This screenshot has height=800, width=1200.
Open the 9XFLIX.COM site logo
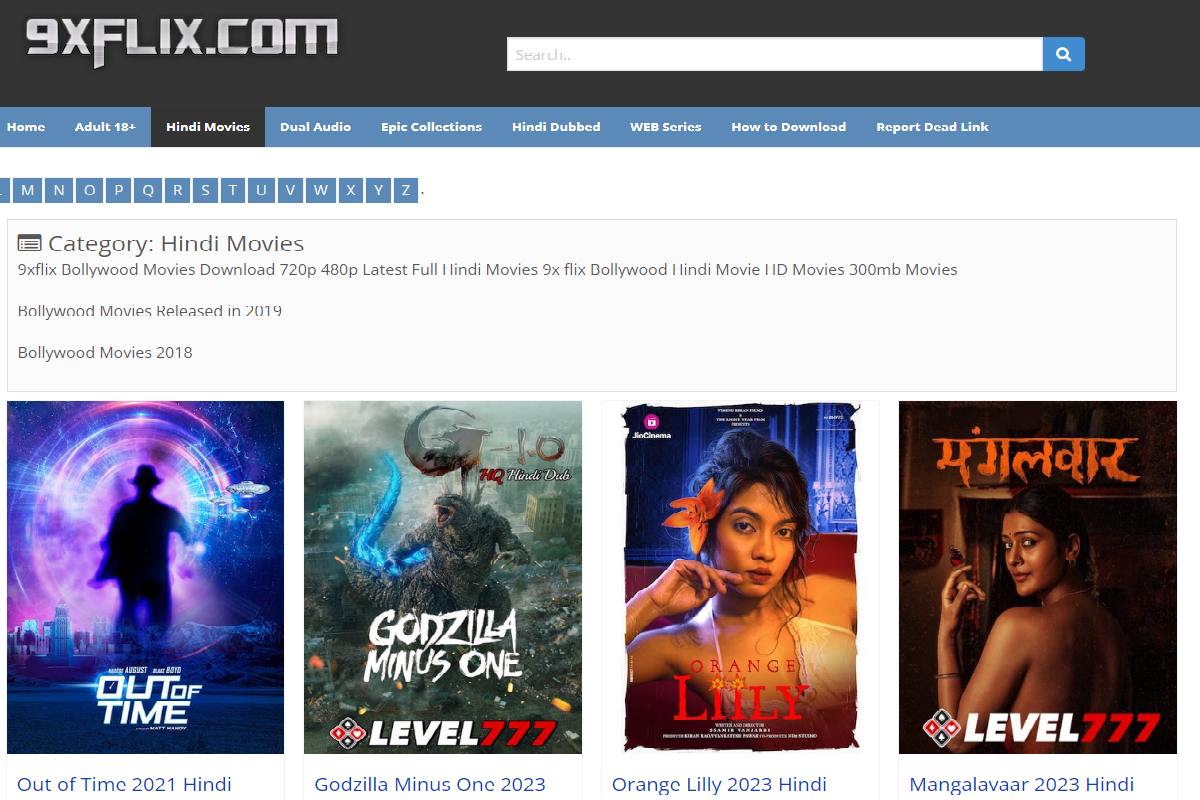(x=181, y=41)
